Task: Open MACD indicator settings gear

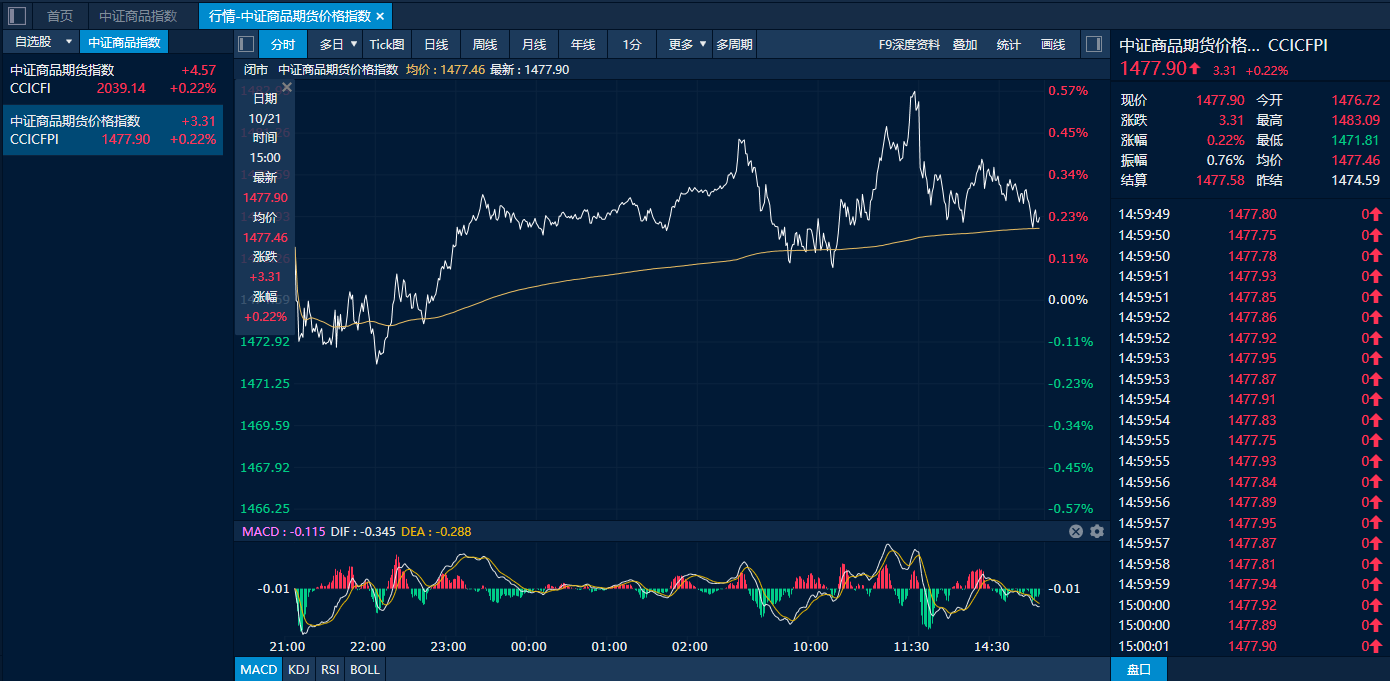Action: click(x=1097, y=532)
